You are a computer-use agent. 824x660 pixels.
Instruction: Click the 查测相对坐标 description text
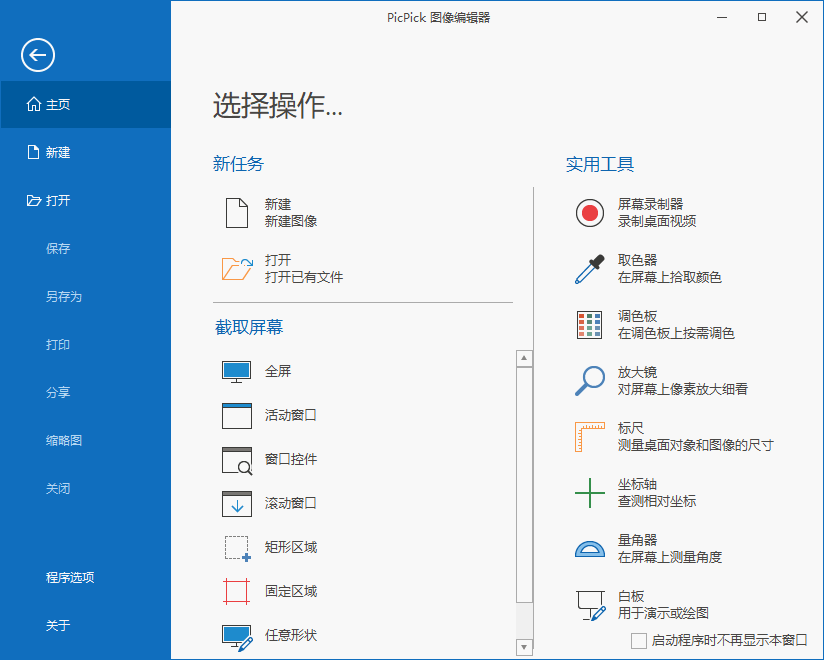(x=657, y=501)
